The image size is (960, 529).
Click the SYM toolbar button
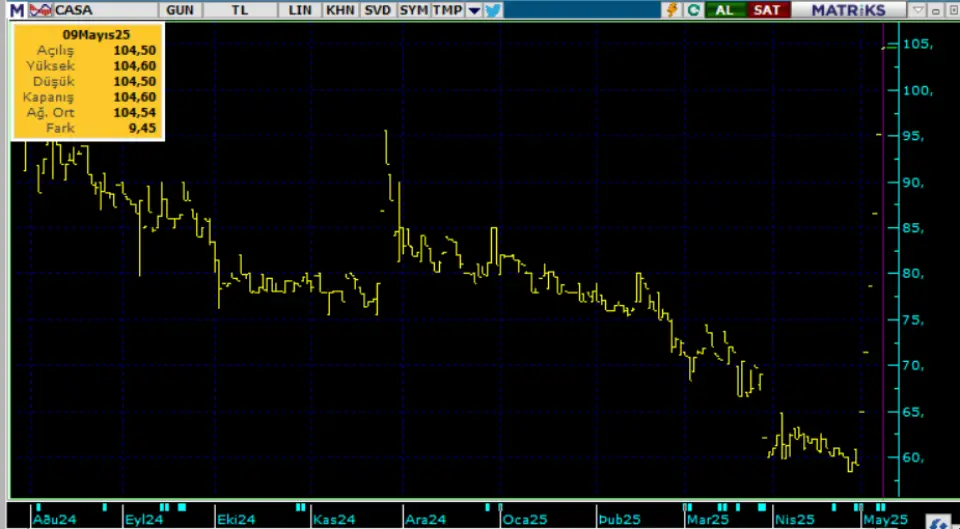(x=413, y=10)
